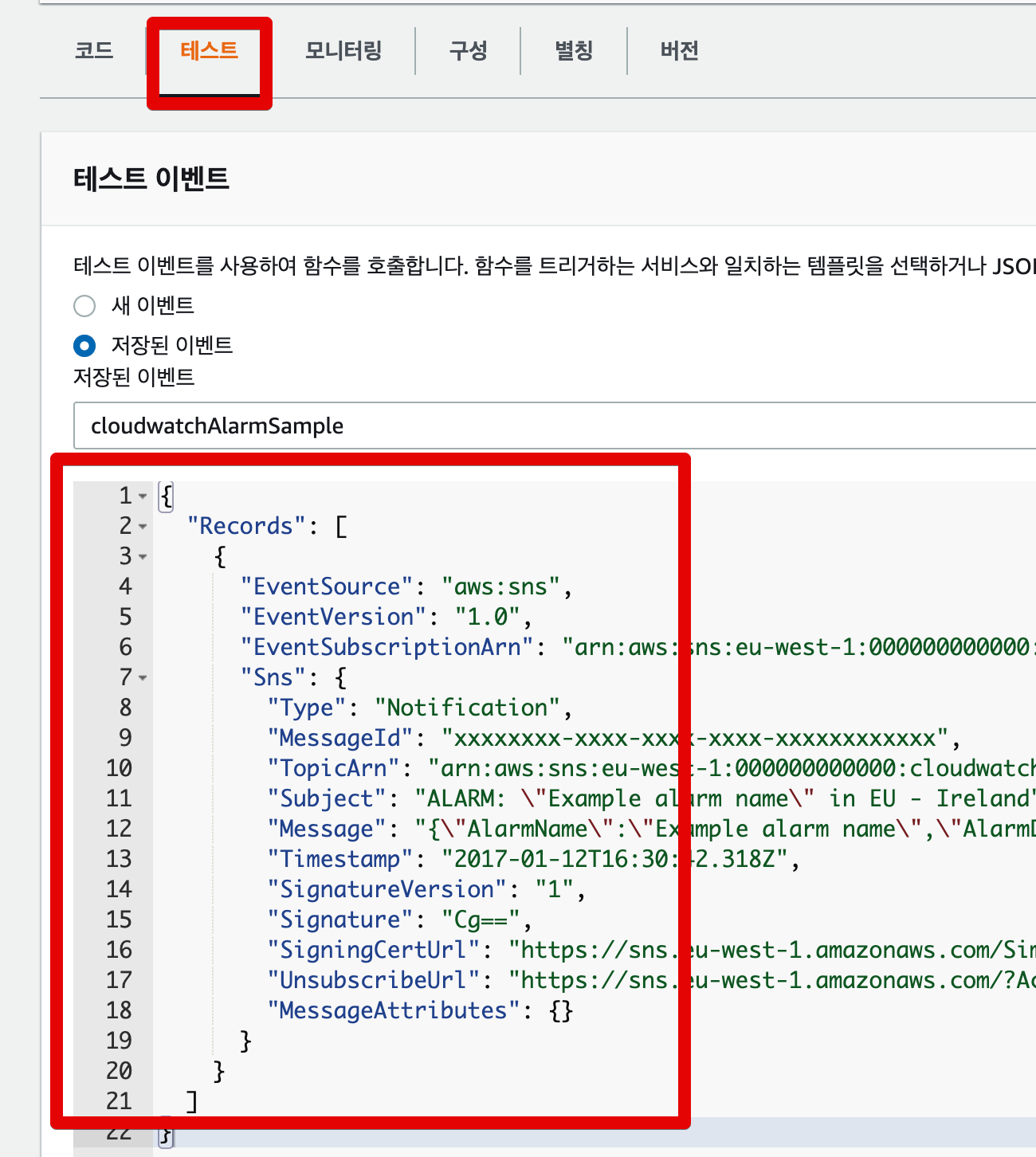Open the cloudwatchAlarmSample saved event dropdown

[x=555, y=426]
